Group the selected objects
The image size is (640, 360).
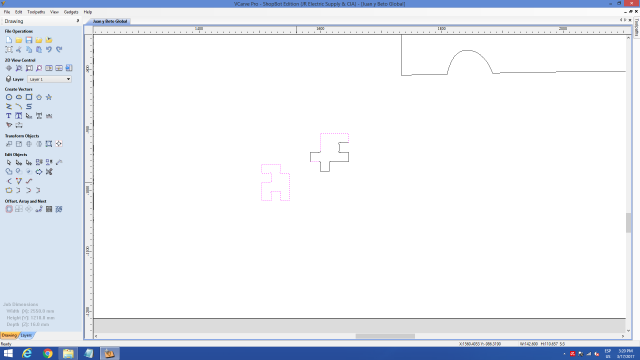pyautogui.click(x=39, y=162)
